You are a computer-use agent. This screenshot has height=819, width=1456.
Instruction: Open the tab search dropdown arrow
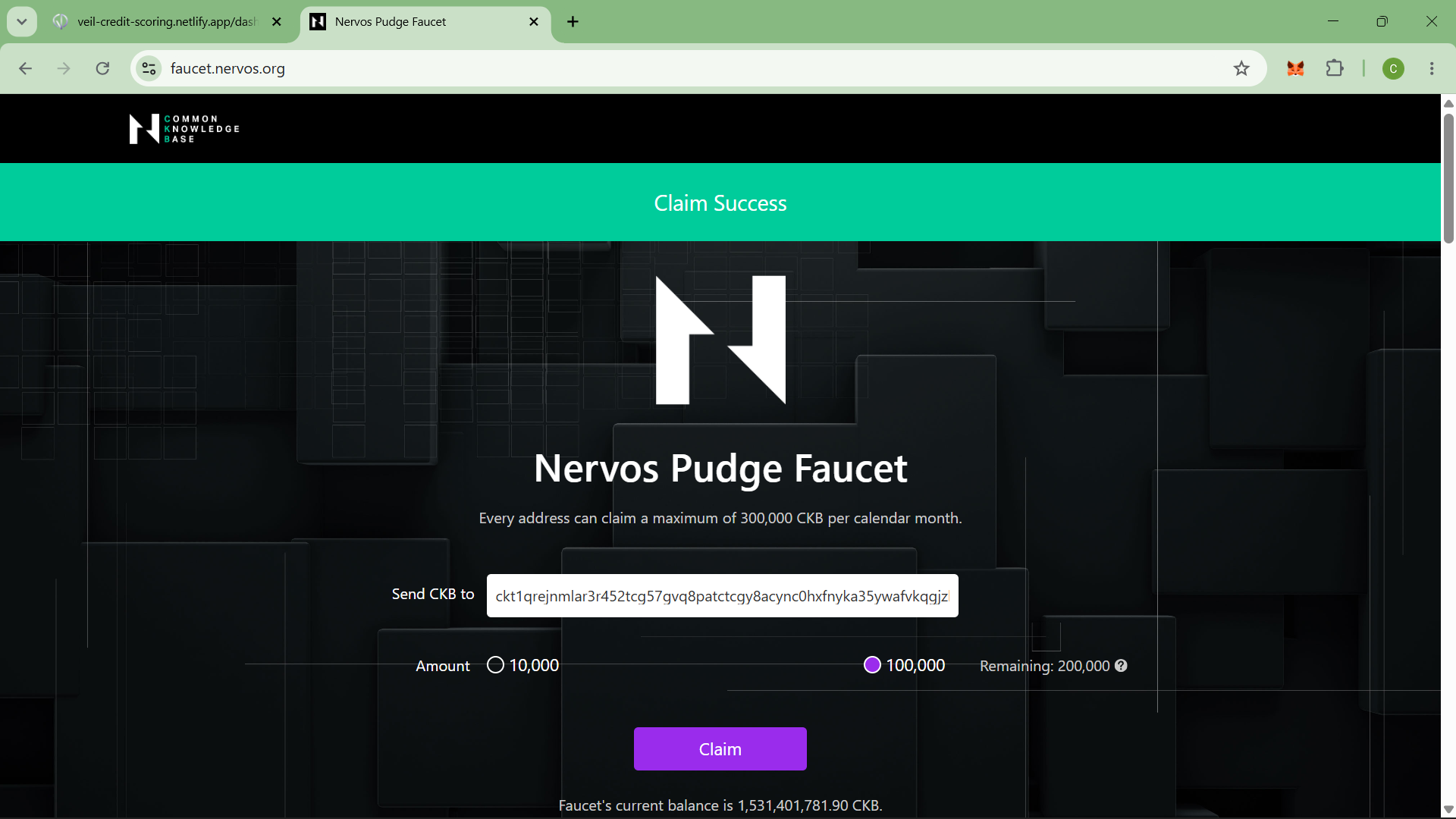tap(22, 22)
